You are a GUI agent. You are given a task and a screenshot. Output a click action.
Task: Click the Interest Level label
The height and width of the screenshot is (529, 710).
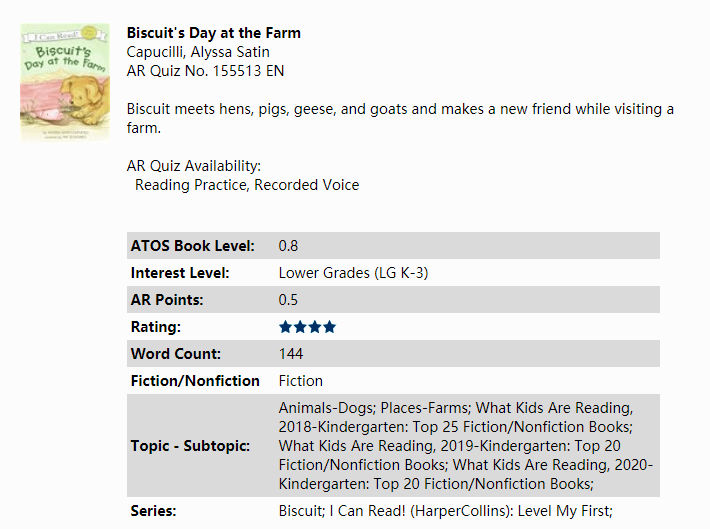click(x=180, y=273)
